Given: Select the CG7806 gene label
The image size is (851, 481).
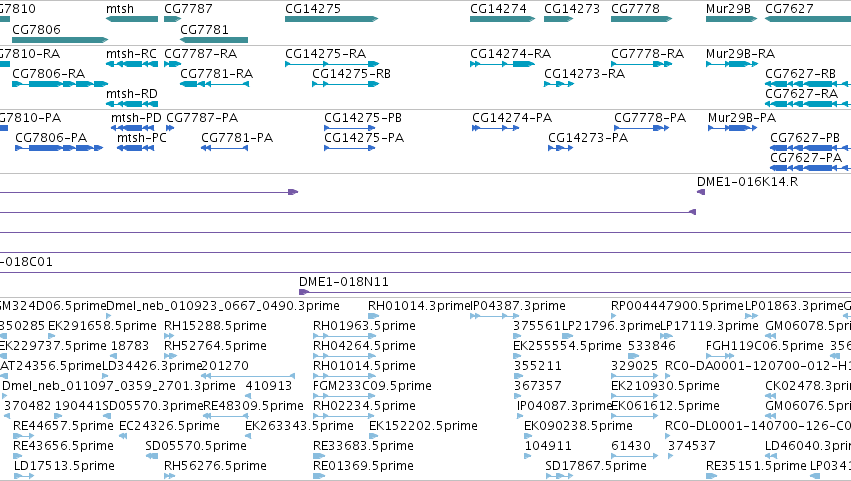Looking at the screenshot, I should (36, 29).
